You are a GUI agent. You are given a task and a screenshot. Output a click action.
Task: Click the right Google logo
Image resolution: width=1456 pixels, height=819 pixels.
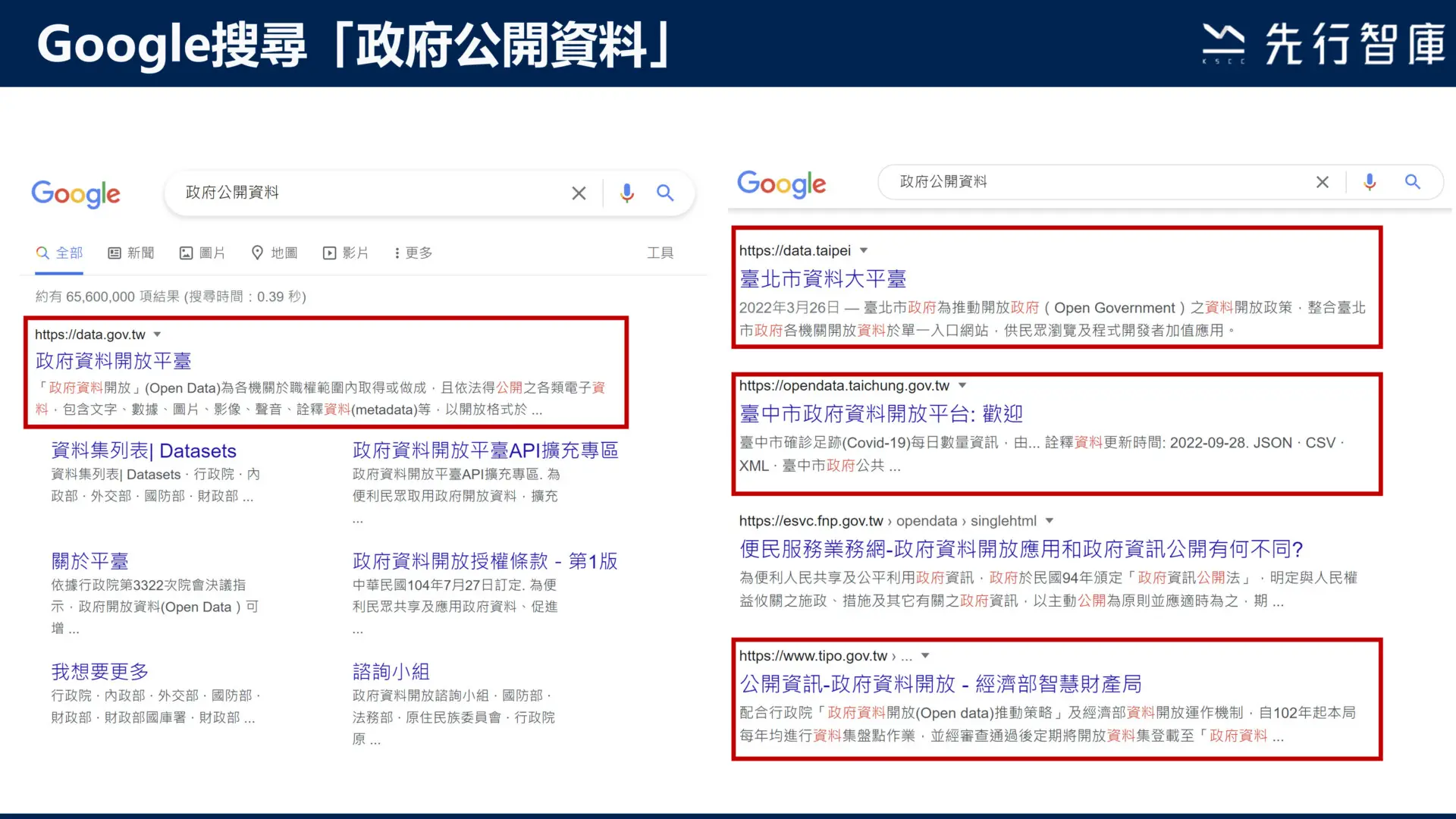781,184
